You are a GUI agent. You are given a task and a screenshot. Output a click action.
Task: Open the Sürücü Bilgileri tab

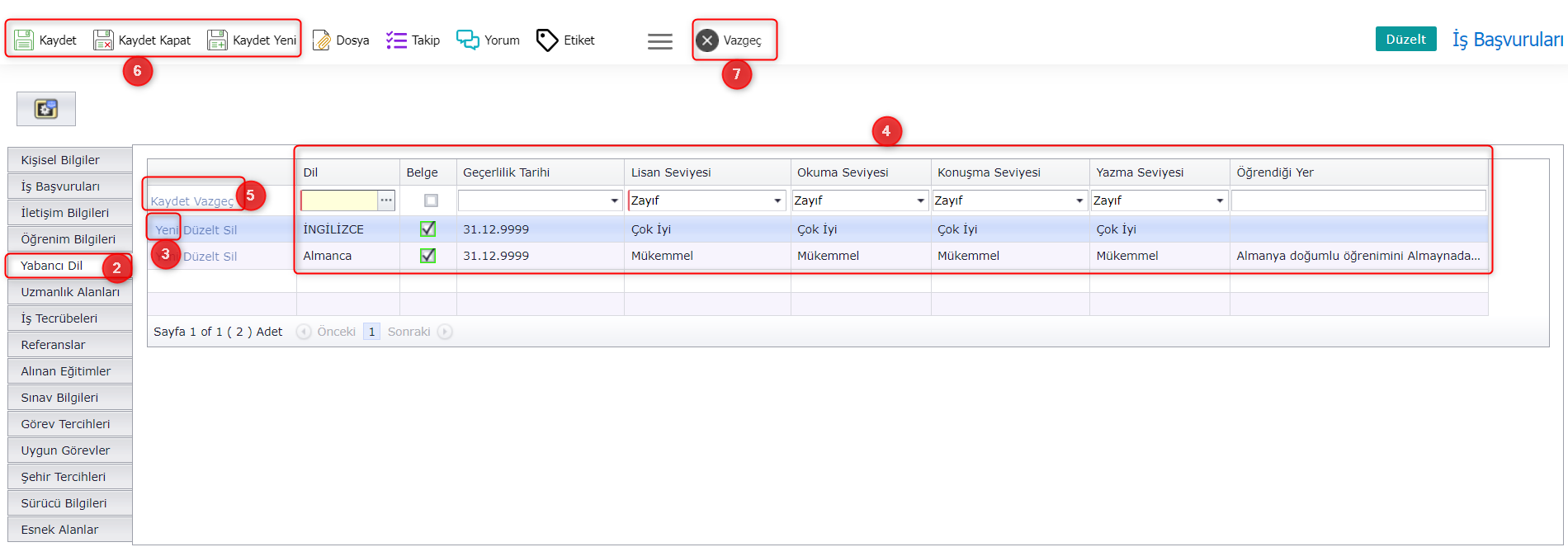(x=70, y=503)
